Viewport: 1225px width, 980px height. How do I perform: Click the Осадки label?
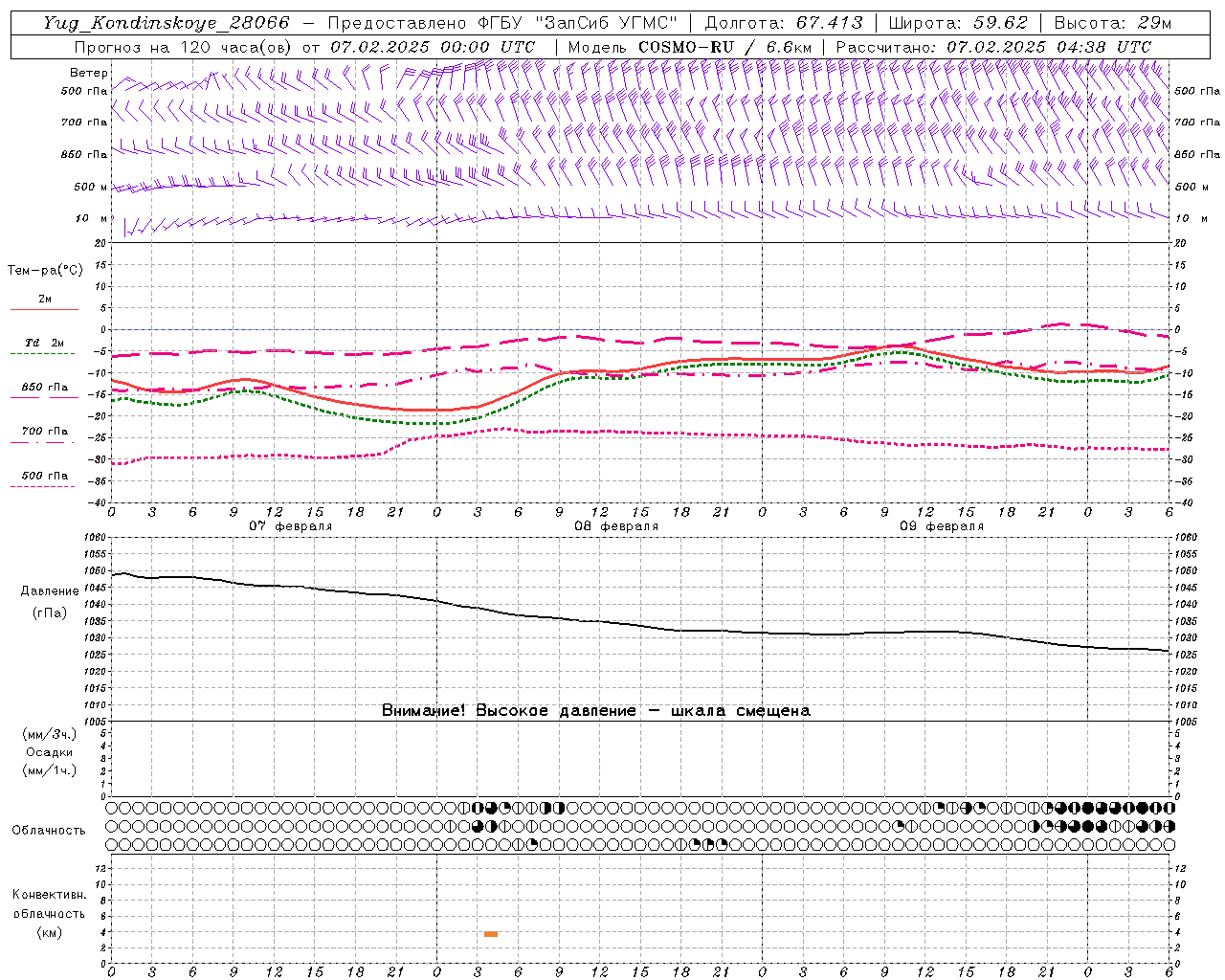[x=50, y=752]
